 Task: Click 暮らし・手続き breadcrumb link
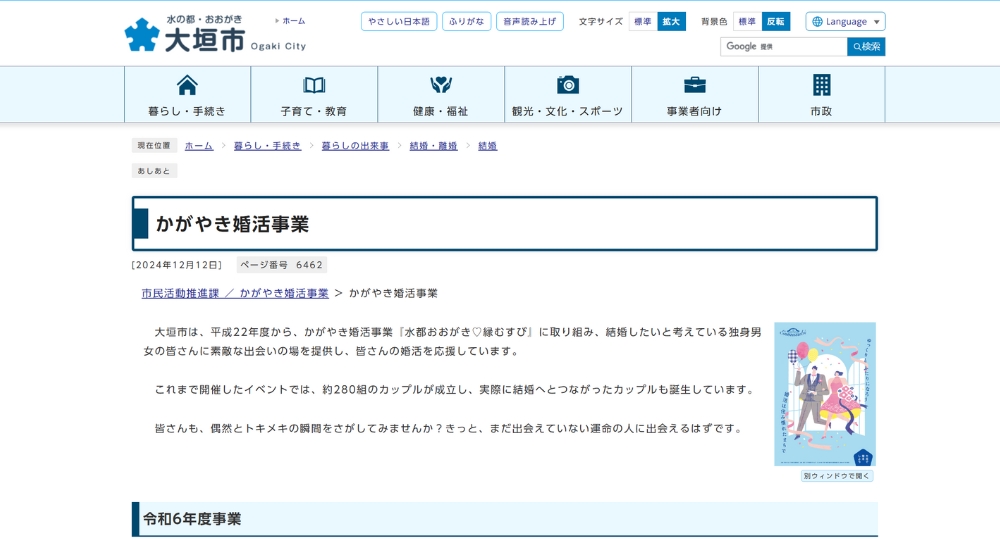point(267,146)
